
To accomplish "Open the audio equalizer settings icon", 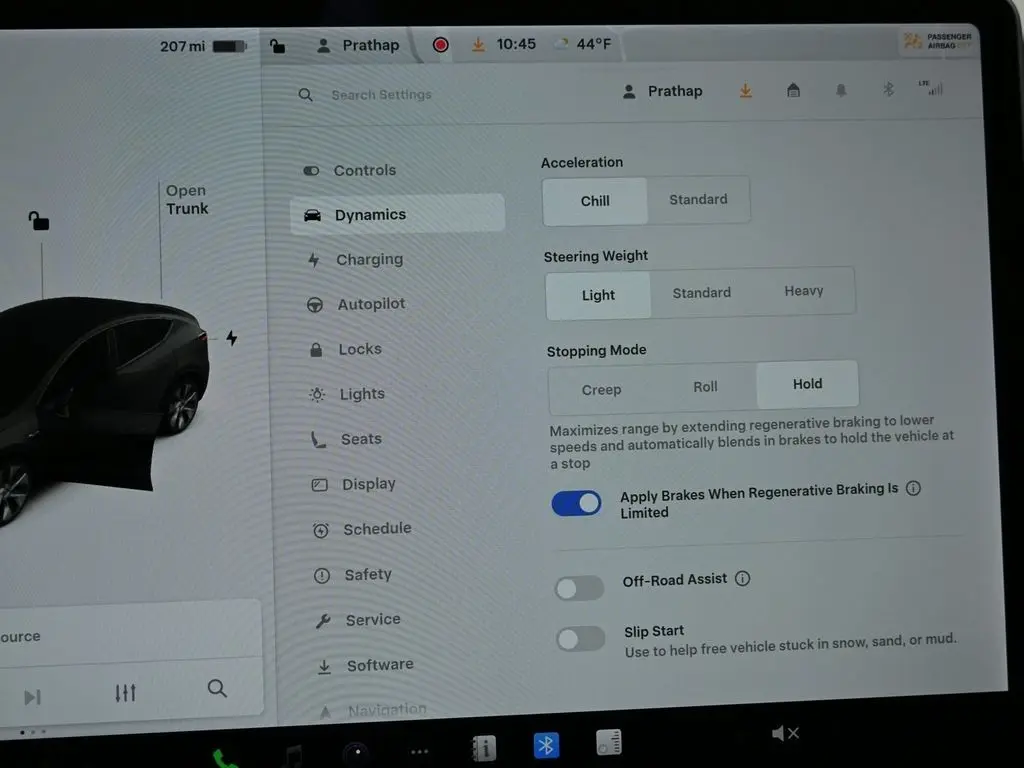I will coord(125,692).
